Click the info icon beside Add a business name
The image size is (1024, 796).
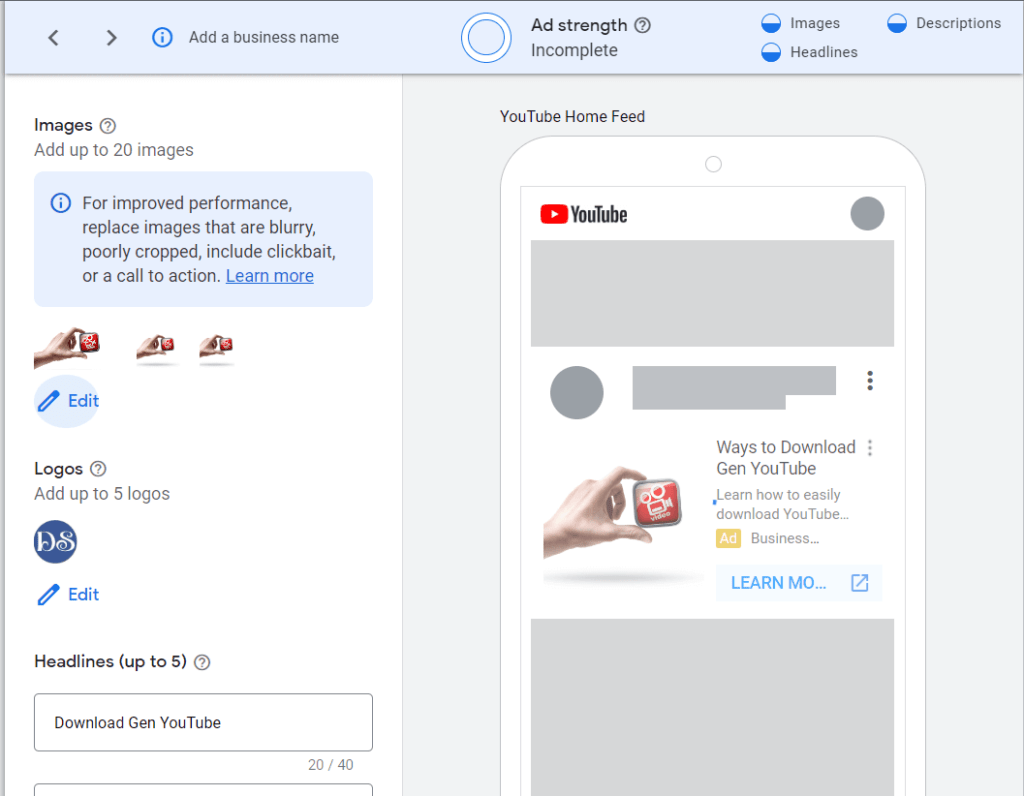point(162,37)
